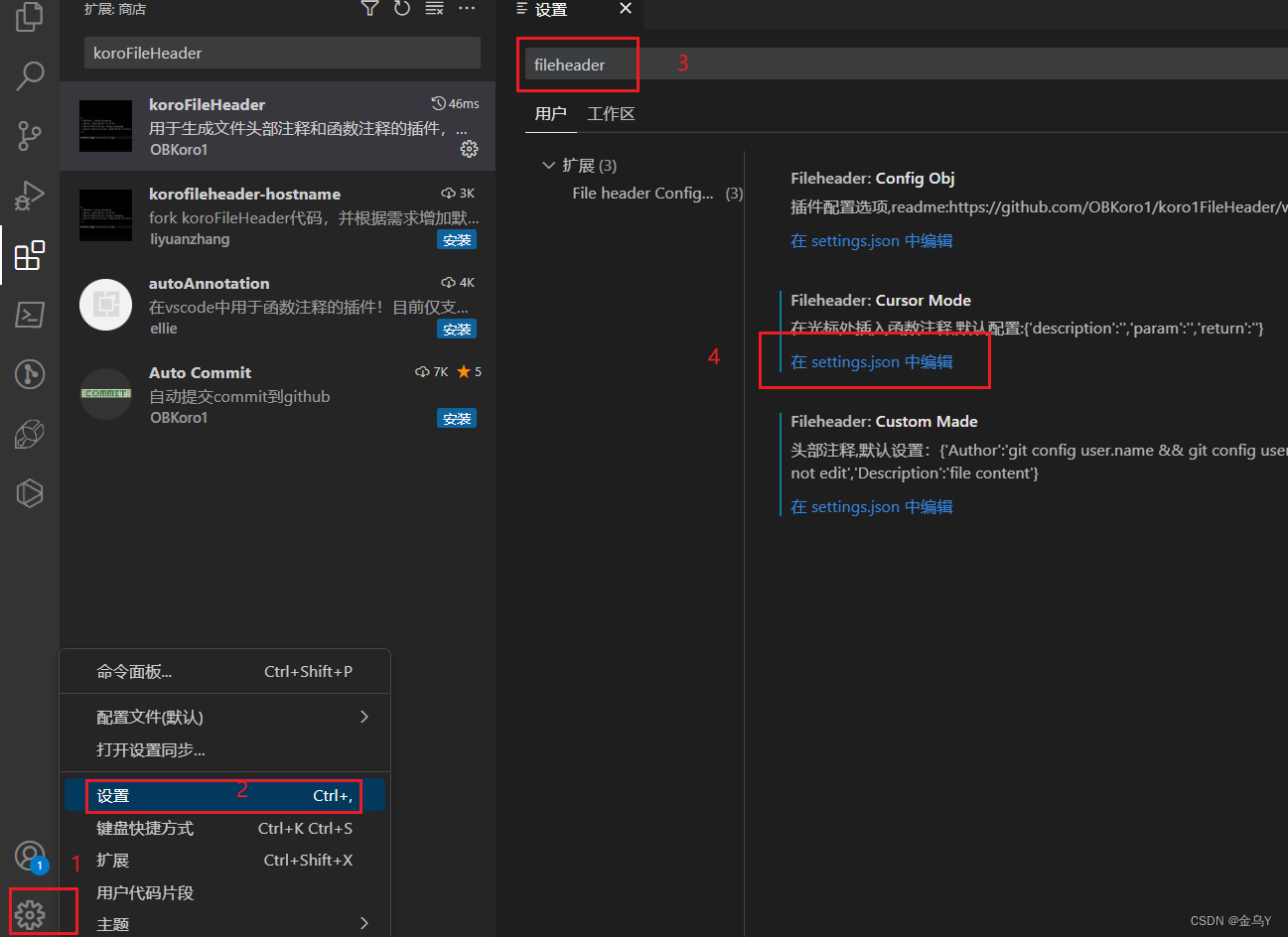Clear extensions search results icon
This screenshot has width=1288, height=937.
(x=434, y=9)
